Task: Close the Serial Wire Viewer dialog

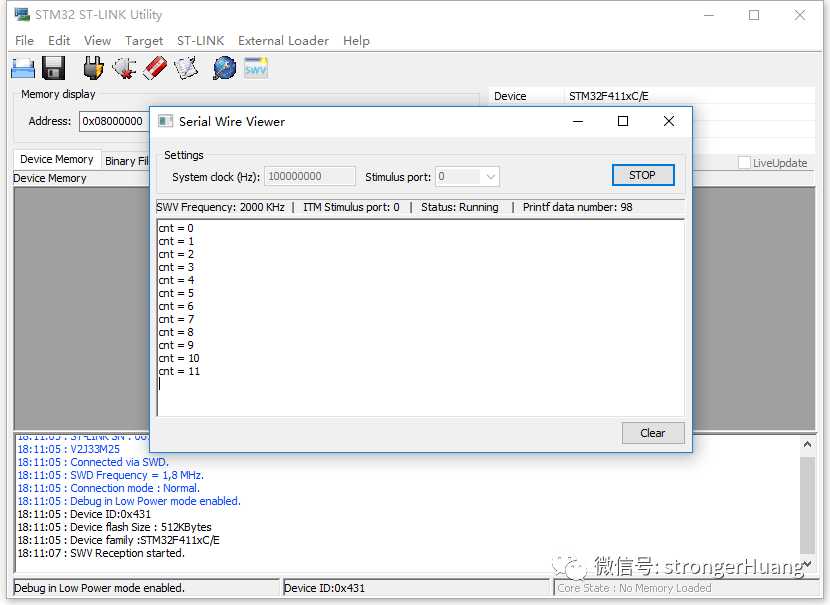Action: click(x=669, y=121)
